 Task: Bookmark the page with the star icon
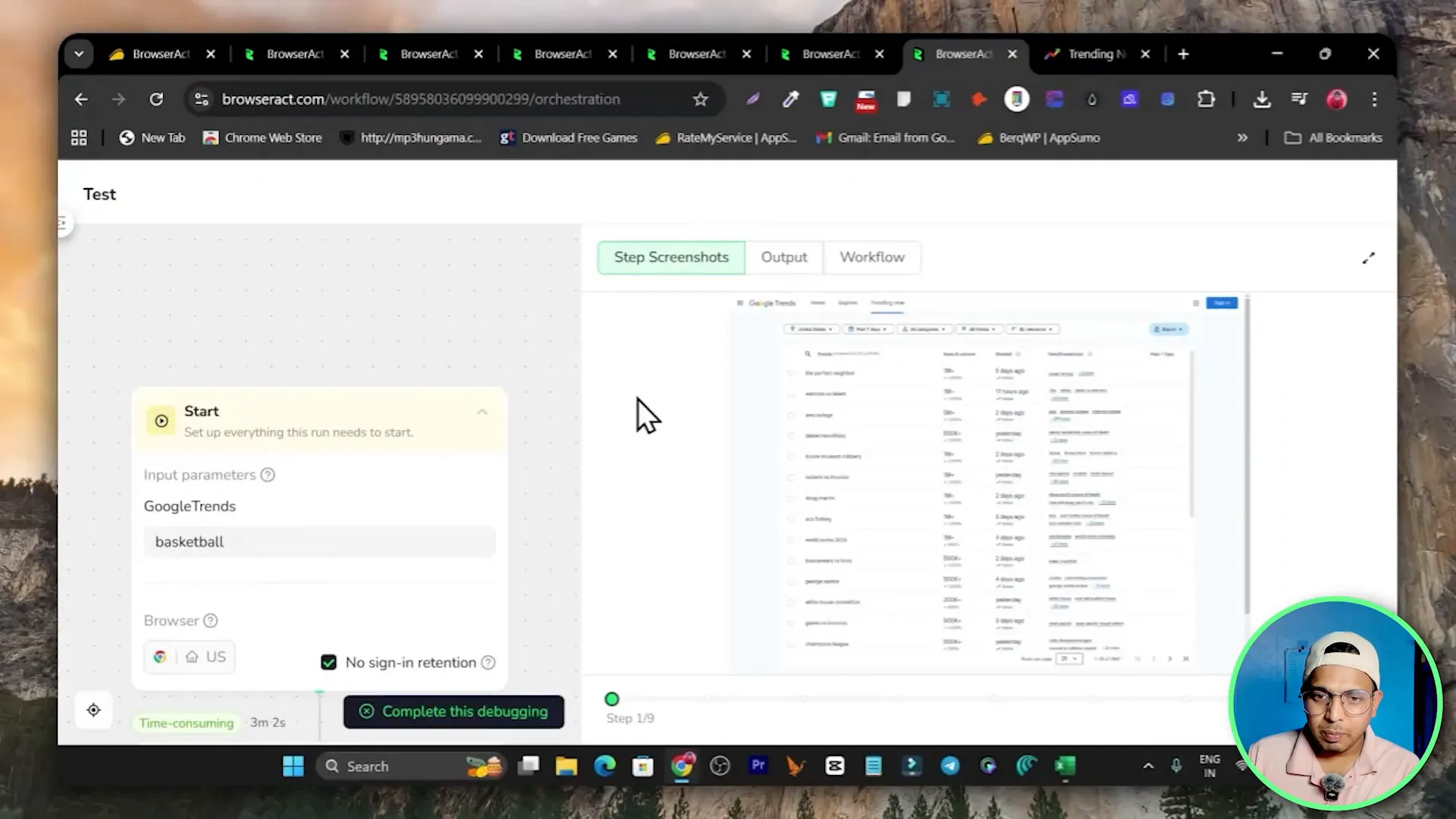[x=700, y=99]
